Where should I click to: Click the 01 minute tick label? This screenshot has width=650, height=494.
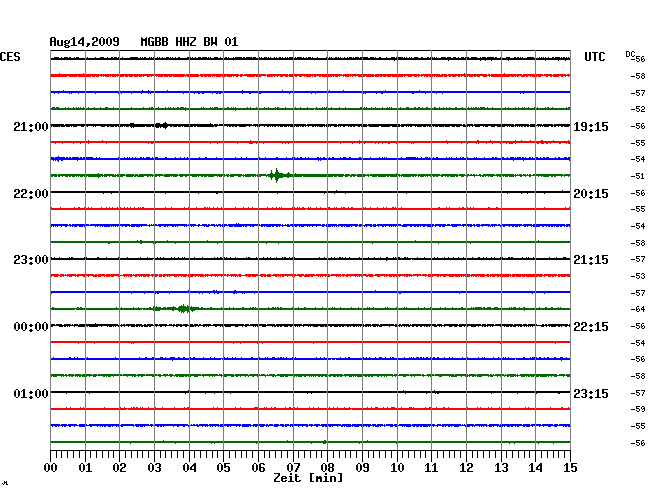pyautogui.click(x=85, y=467)
